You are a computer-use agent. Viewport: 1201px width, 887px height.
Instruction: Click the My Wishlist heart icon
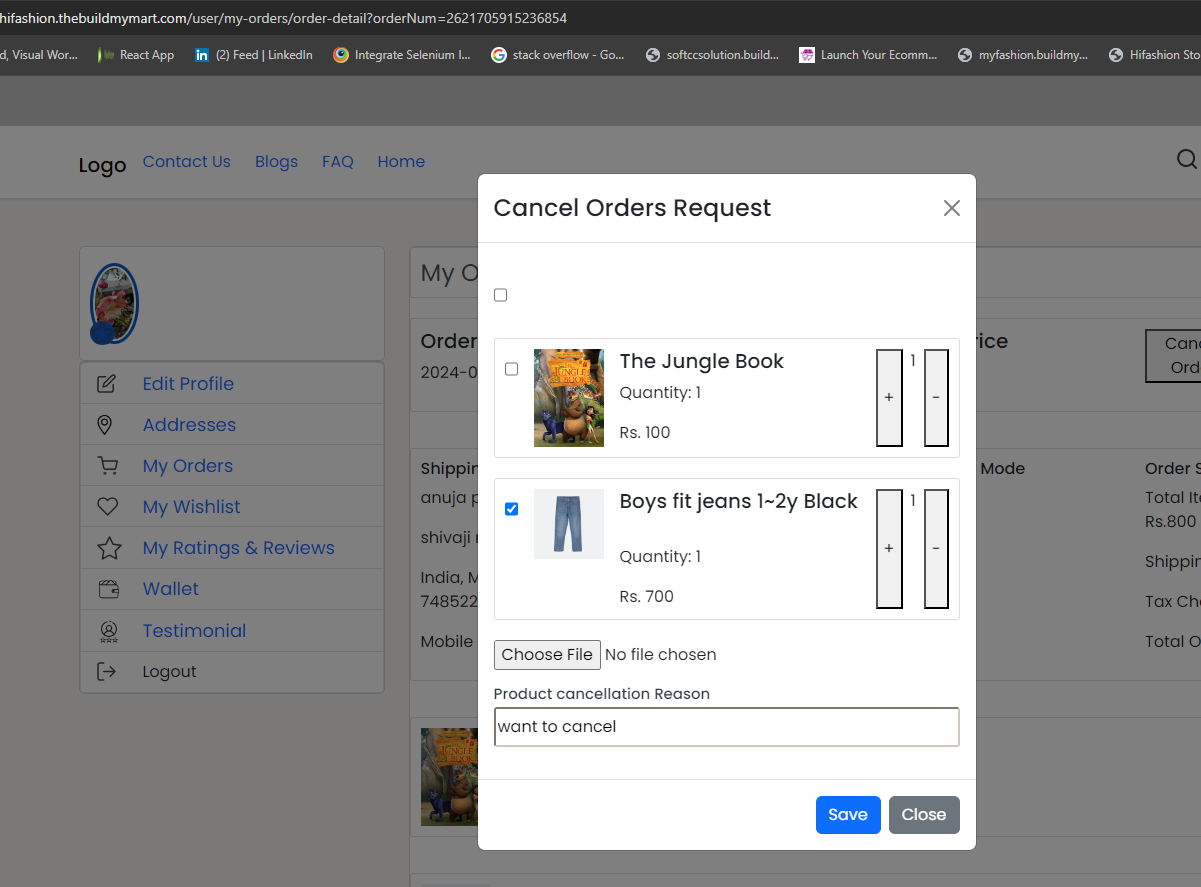(107, 507)
